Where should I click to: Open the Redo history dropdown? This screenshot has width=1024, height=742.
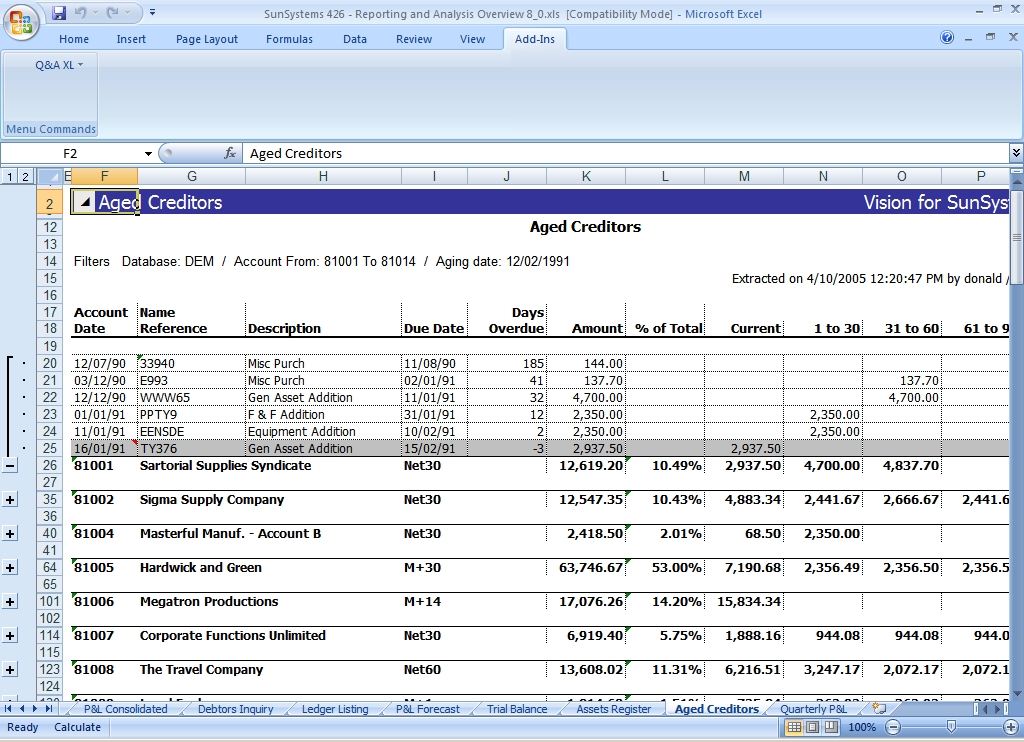[x=127, y=12]
